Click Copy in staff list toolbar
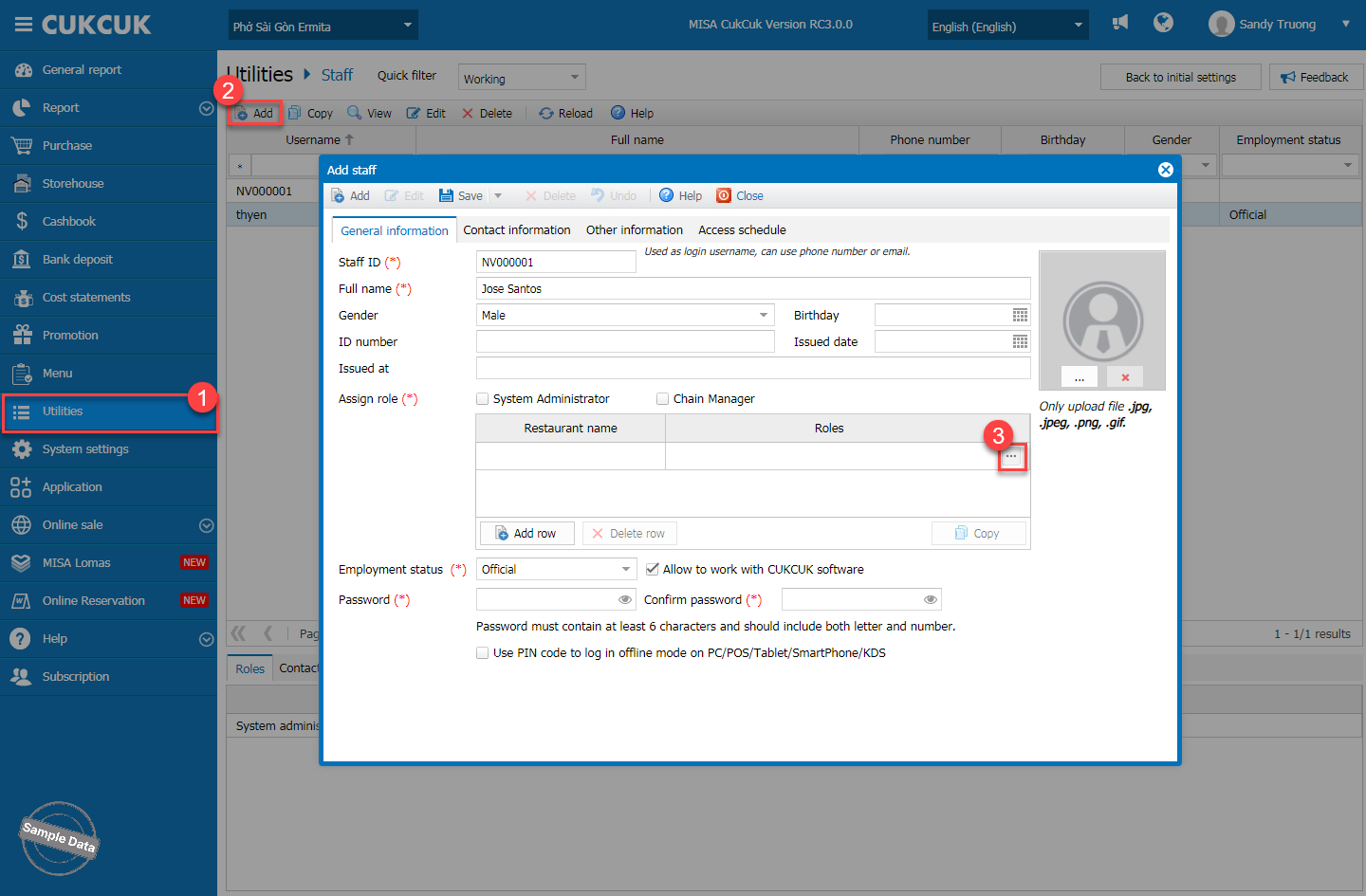The image size is (1366, 896). (310, 114)
